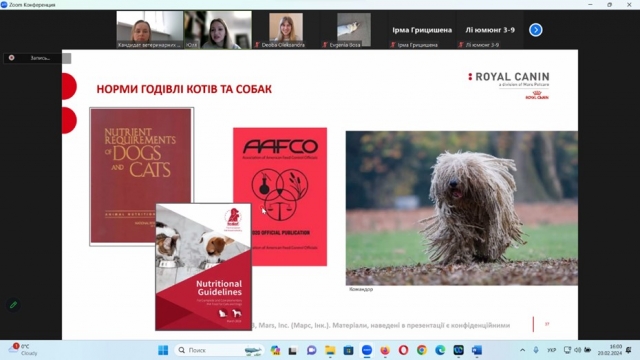The width and height of the screenshot is (640, 360).
Task: Expand the hidden system tray icons
Action: [522, 350]
